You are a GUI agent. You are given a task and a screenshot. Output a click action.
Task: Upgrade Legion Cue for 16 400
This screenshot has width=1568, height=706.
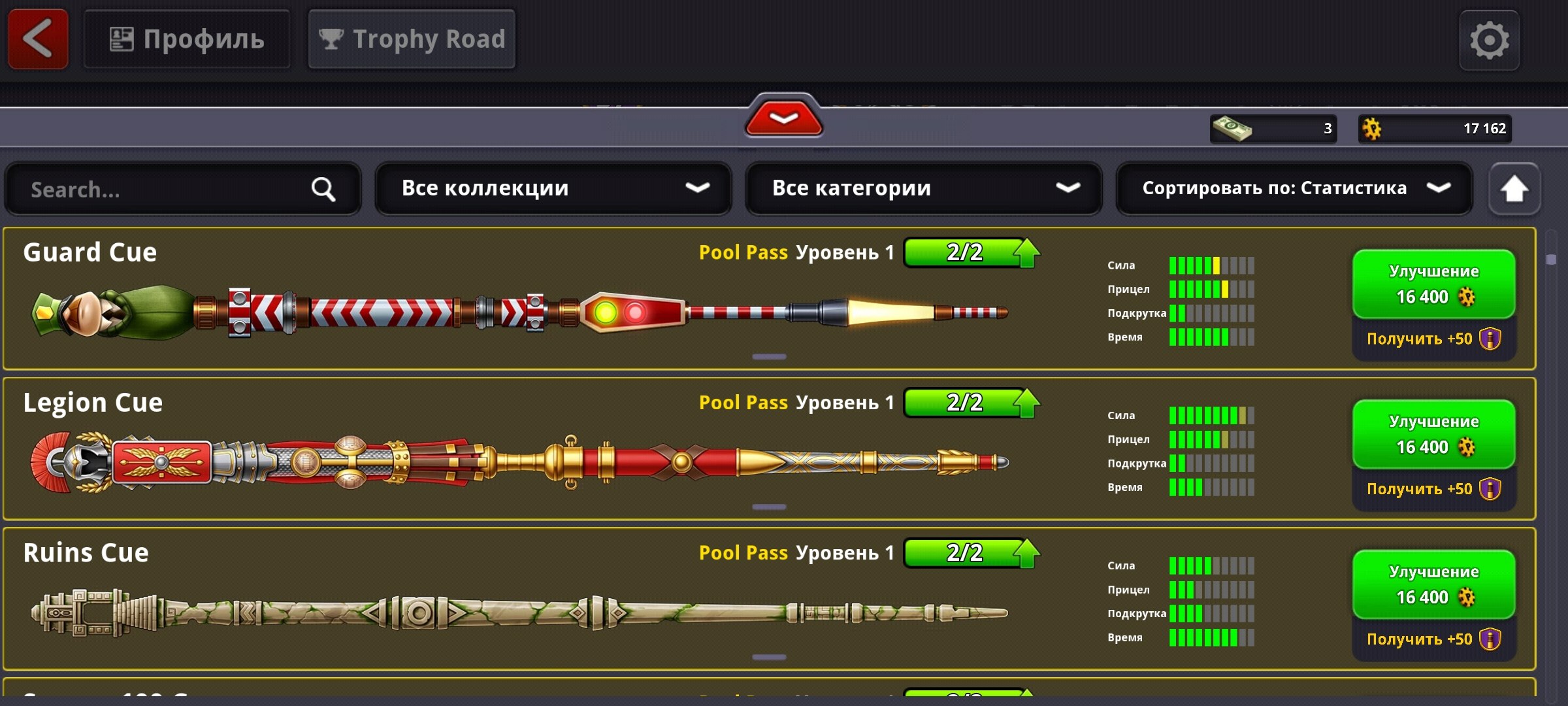pos(1434,435)
